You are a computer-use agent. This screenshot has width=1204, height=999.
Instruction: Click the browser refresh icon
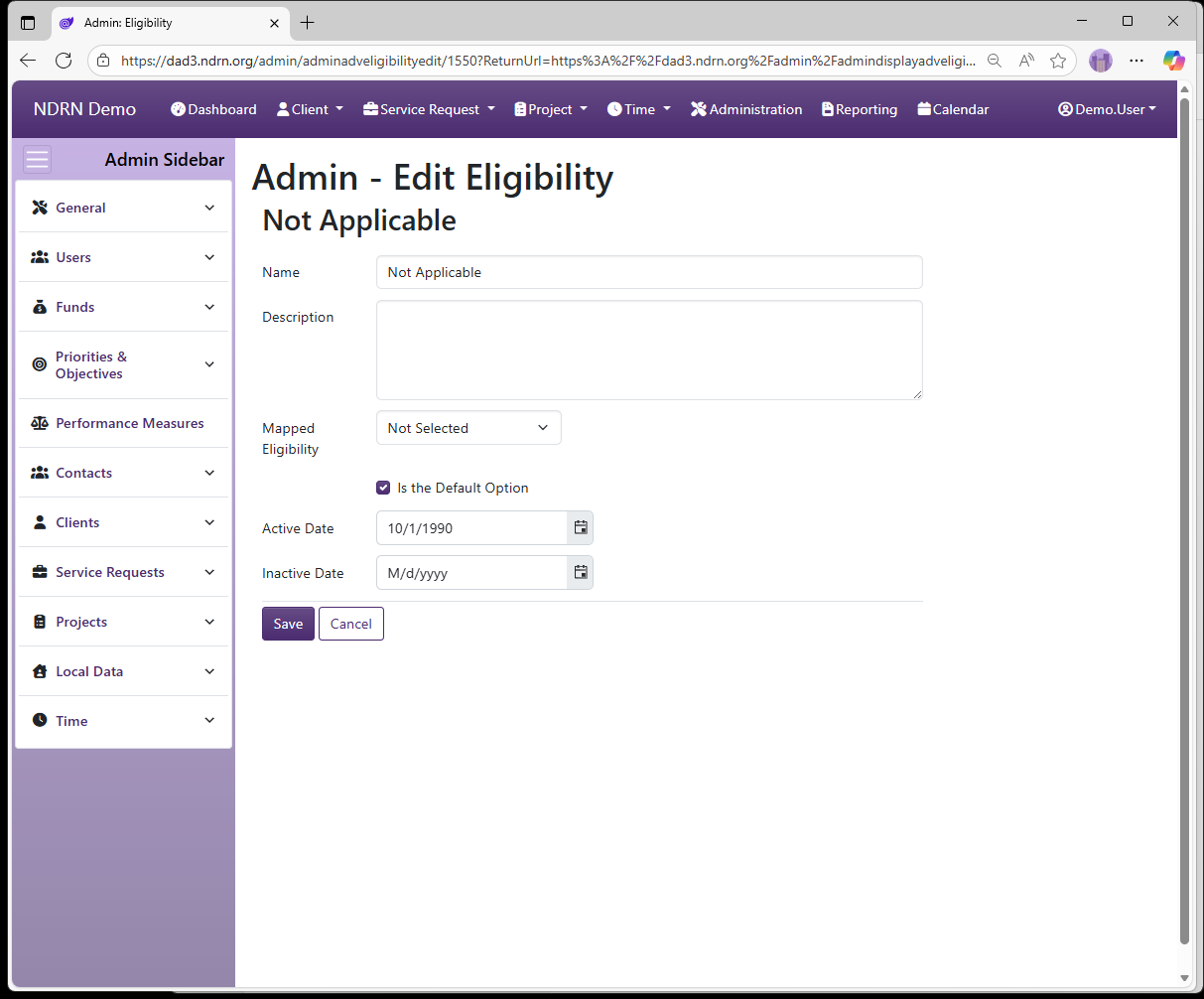tap(64, 61)
